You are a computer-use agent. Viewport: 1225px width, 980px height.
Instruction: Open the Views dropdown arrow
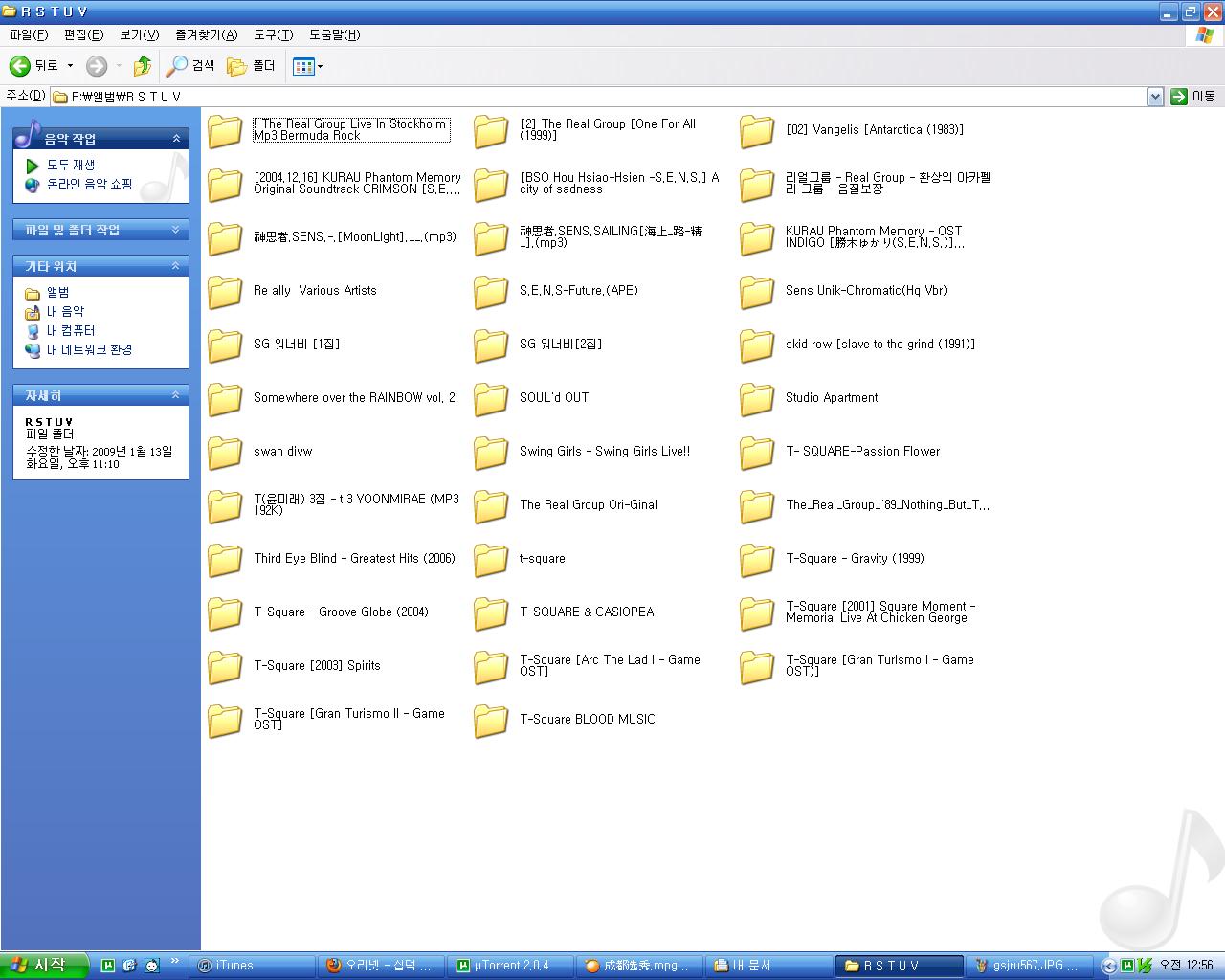click(x=320, y=66)
